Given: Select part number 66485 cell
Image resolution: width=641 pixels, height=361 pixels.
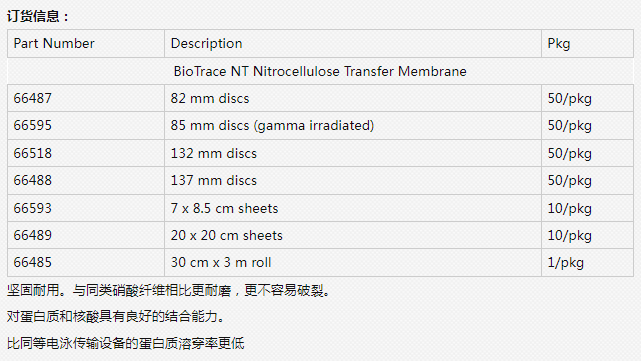Looking at the screenshot, I should [x=86, y=262].
